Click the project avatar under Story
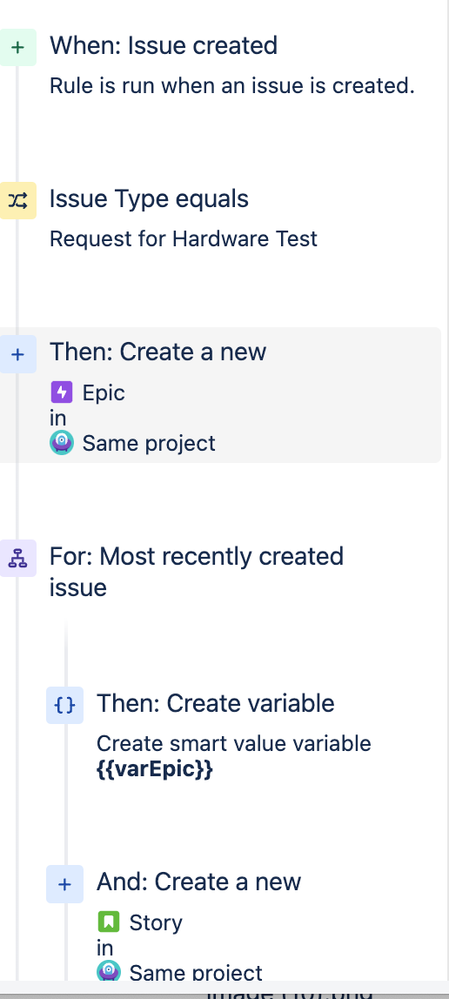This screenshot has height=999, width=449. point(108,972)
